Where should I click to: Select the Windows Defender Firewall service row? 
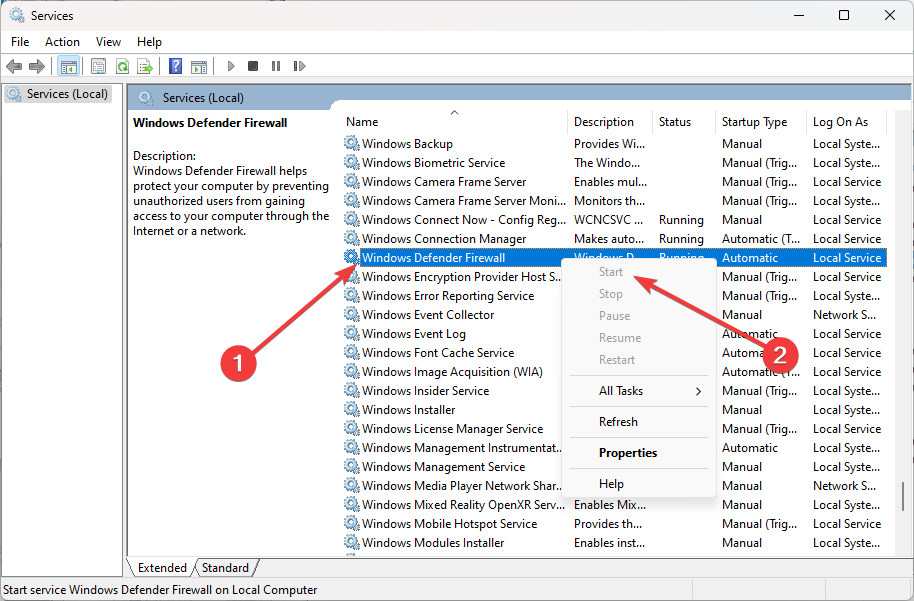615,258
